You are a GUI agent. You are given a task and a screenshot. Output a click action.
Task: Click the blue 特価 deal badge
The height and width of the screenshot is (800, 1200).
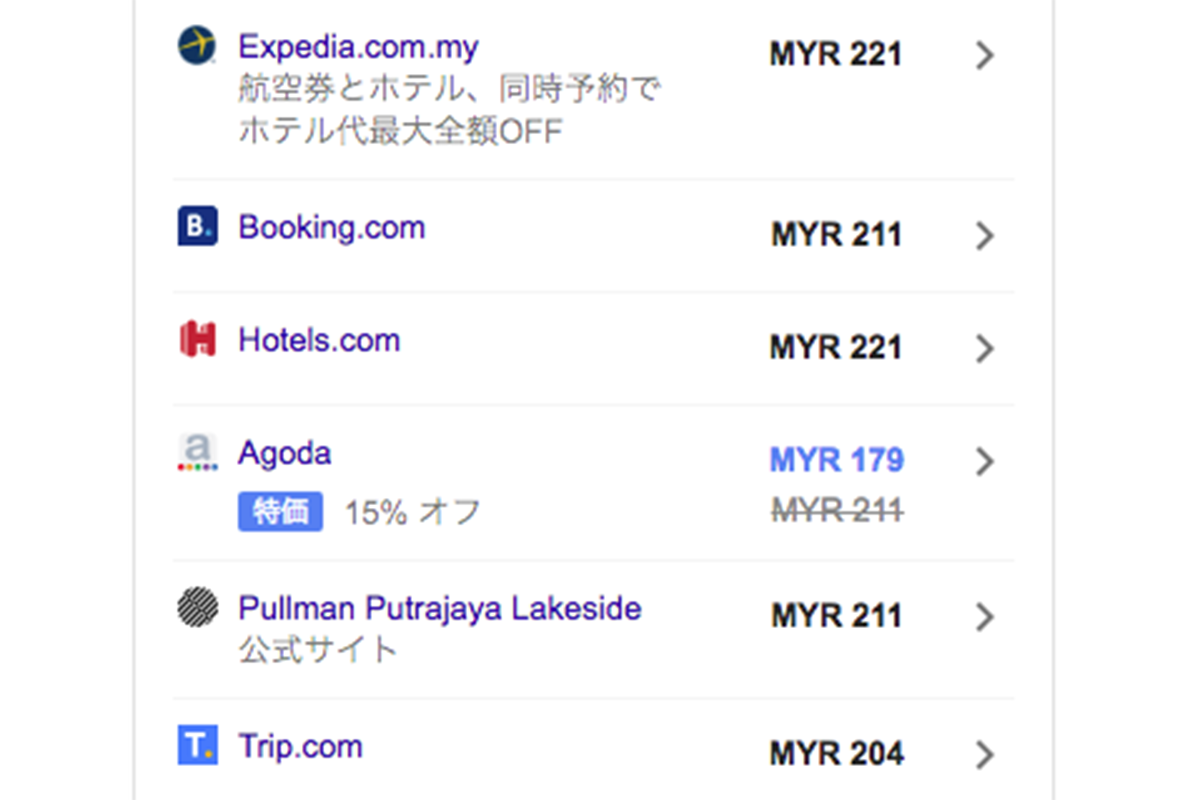(280, 512)
